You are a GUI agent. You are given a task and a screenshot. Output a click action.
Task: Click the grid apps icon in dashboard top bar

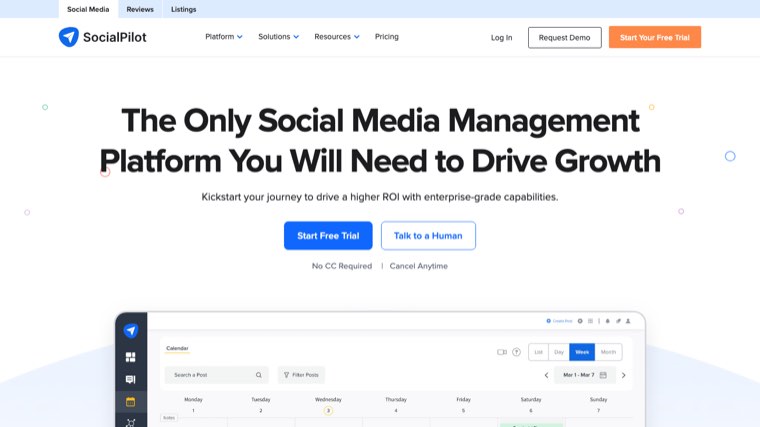590,321
